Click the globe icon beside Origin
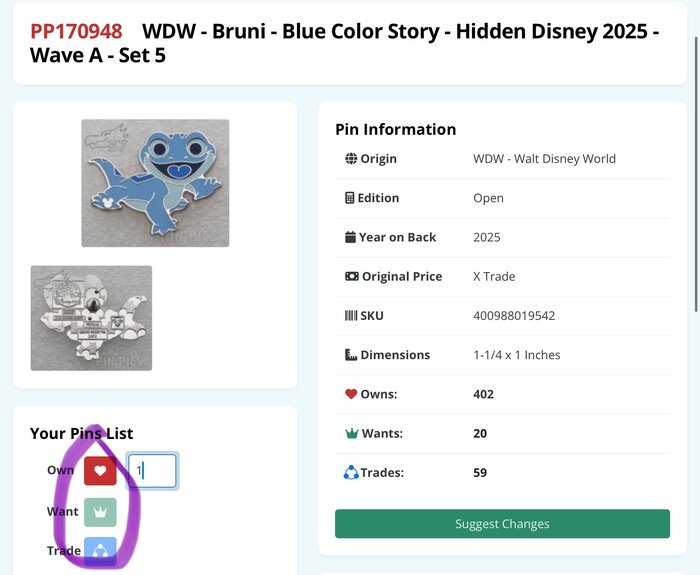The image size is (700, 575). click(350, 159)
